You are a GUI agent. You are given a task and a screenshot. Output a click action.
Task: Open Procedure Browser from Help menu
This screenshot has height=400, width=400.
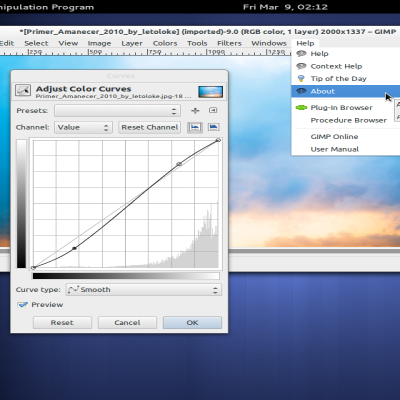tap(346, 120)
